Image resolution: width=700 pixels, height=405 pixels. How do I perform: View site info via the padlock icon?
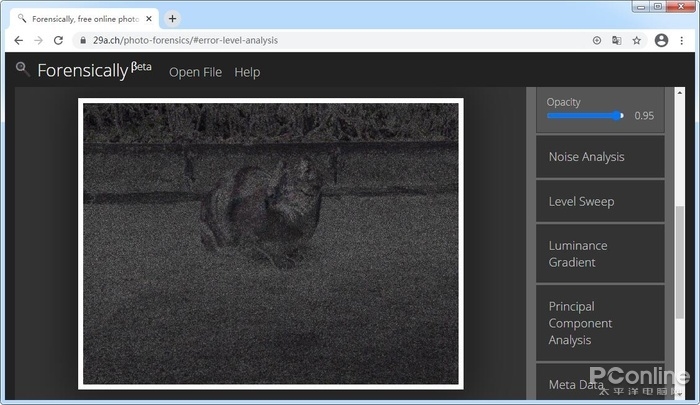[x=82, y=40]
